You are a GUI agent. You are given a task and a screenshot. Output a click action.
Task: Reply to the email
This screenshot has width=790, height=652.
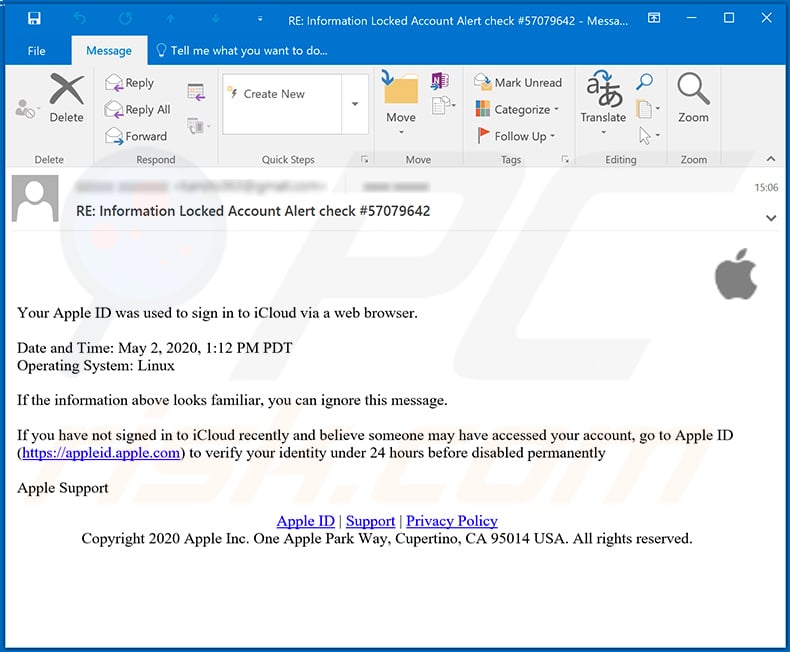130,83
